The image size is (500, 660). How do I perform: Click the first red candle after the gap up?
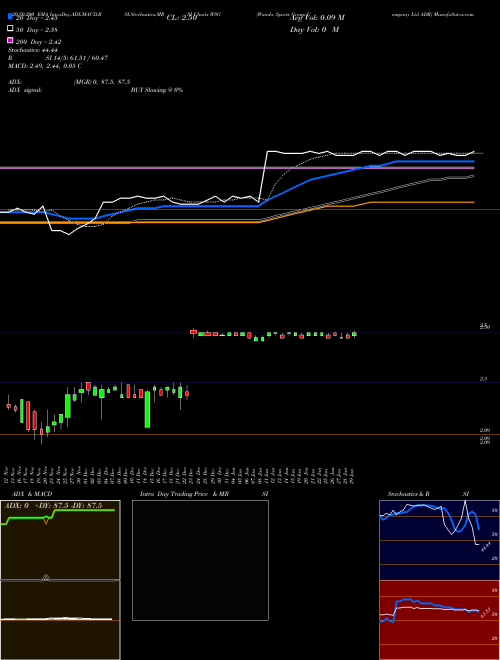coord(193,332)
